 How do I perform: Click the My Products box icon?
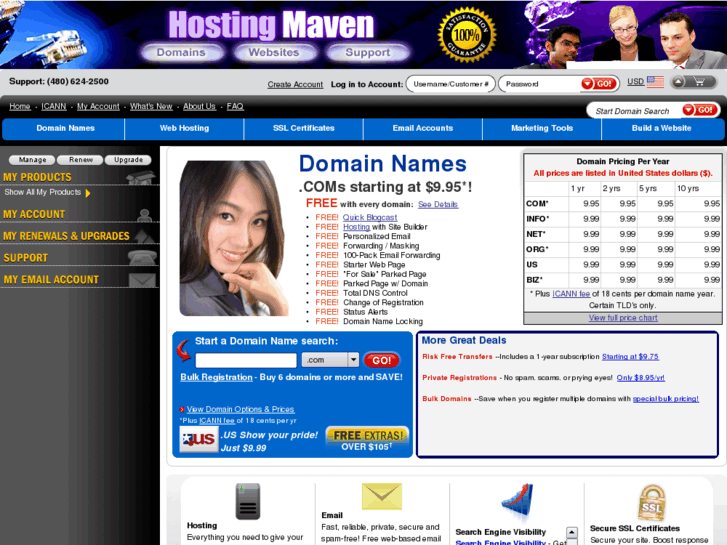coord(140,177)
